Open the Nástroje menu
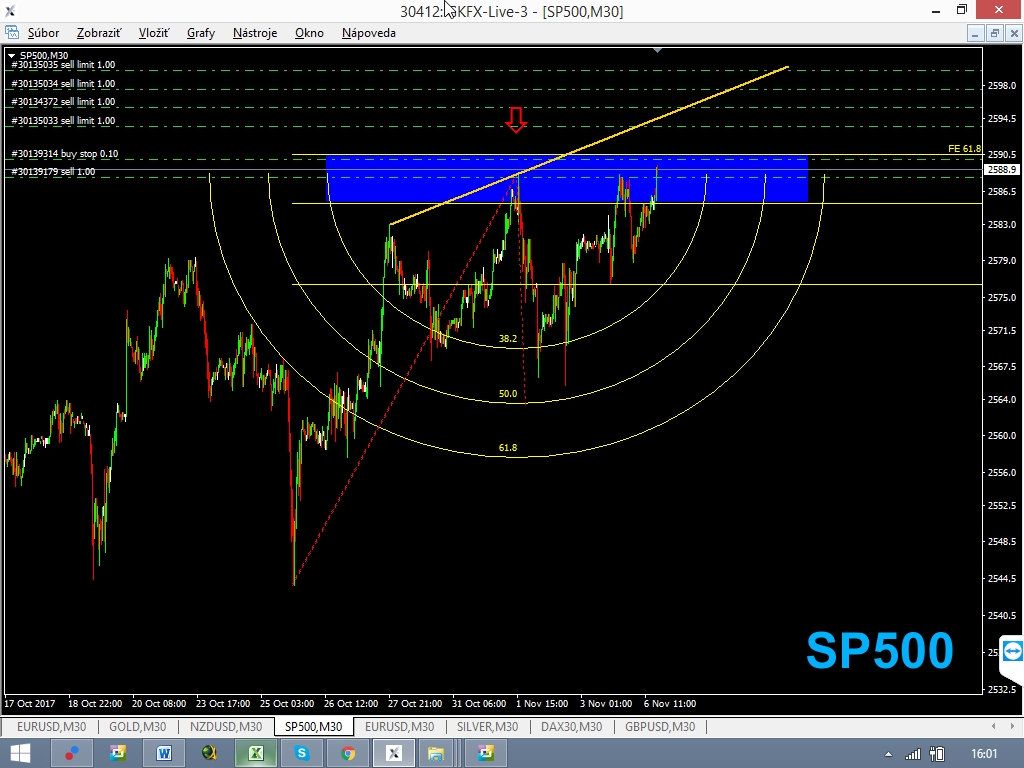Viewport: 1024px width, 768px height. point(255,33)
